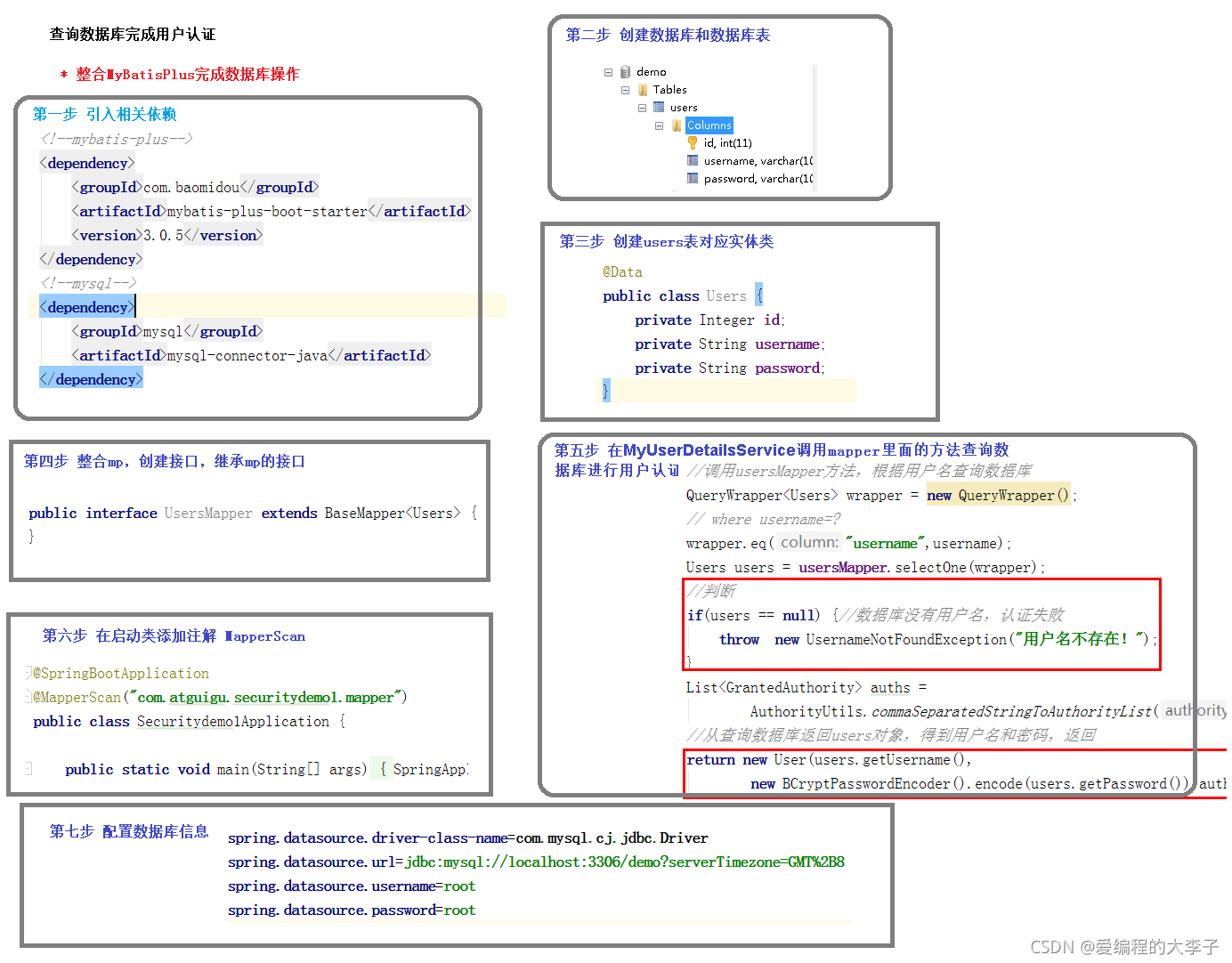Screen dimensions: 1232x963
Task: Click 'public class Users' declaration
Action: [674, 296]
